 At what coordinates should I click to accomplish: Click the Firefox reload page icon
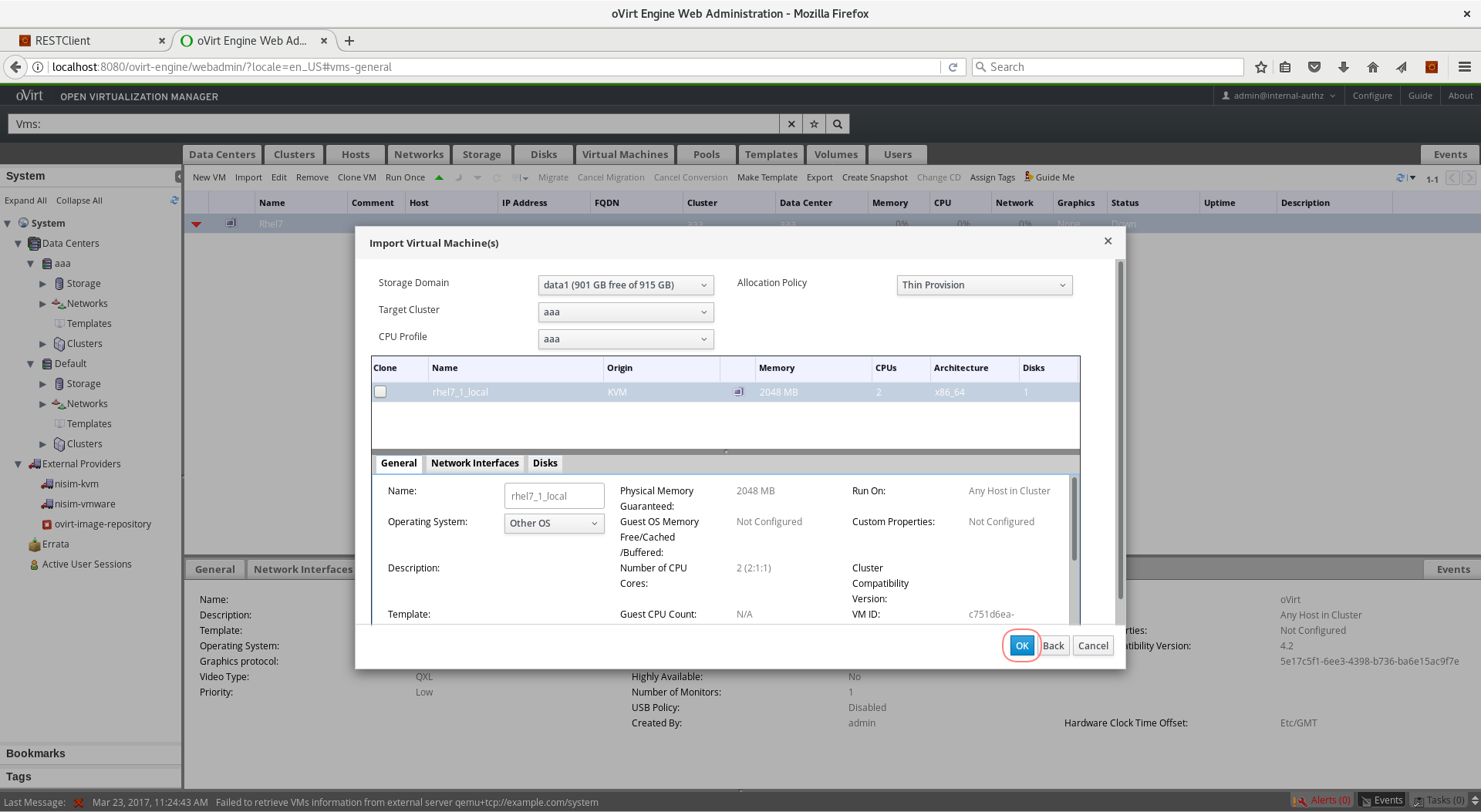coord(953,67)
